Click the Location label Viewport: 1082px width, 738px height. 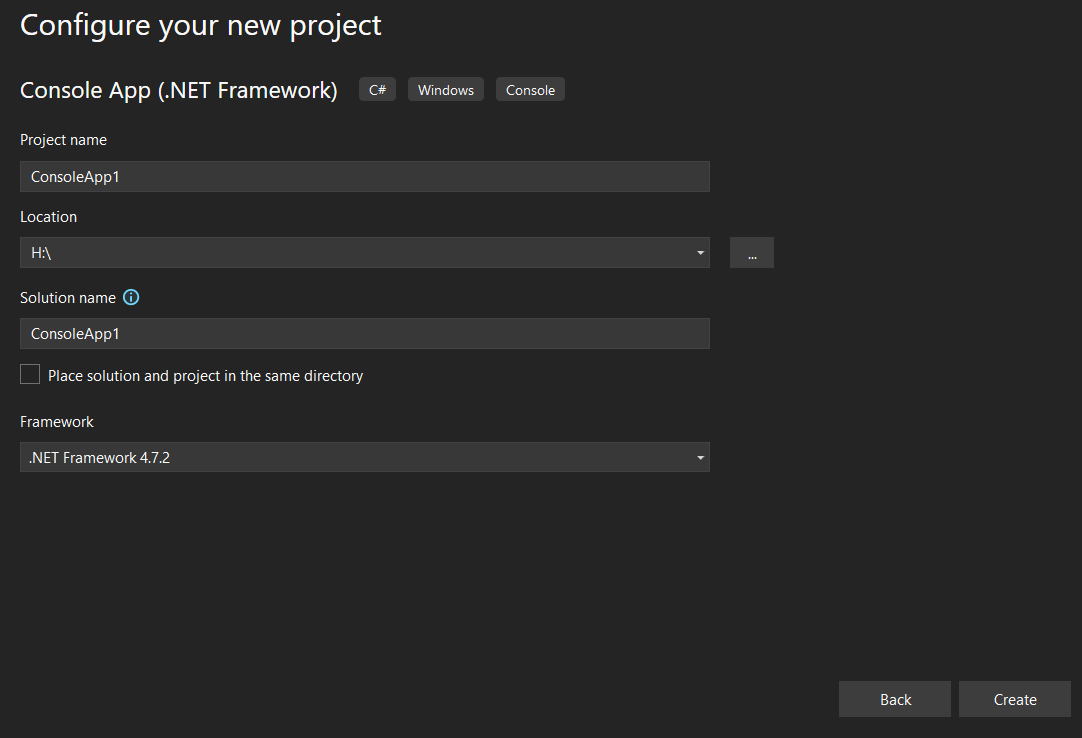[48, 217]
